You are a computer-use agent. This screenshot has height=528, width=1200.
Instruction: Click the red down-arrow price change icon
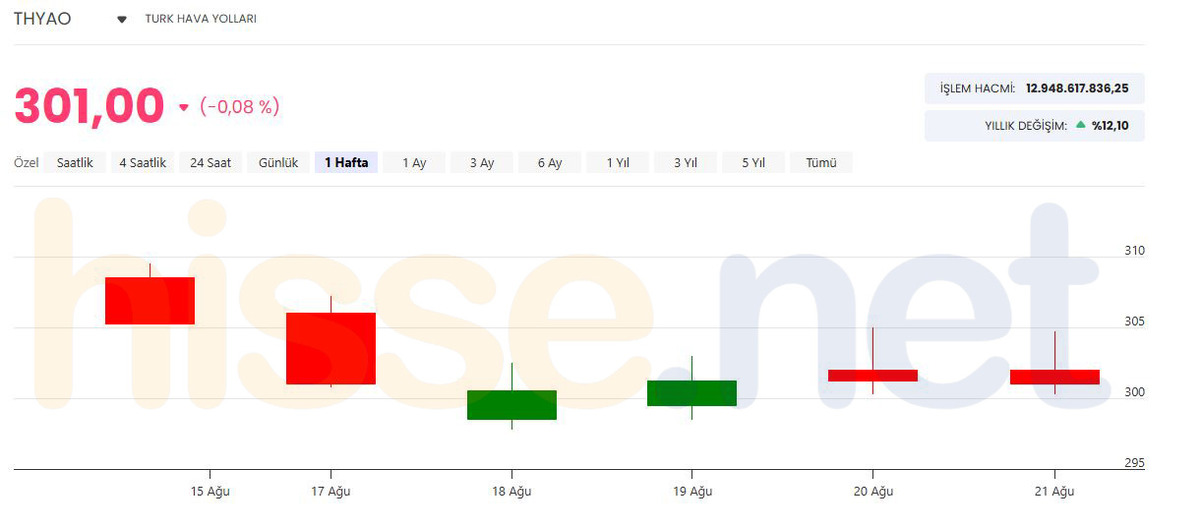pos(183,108)
